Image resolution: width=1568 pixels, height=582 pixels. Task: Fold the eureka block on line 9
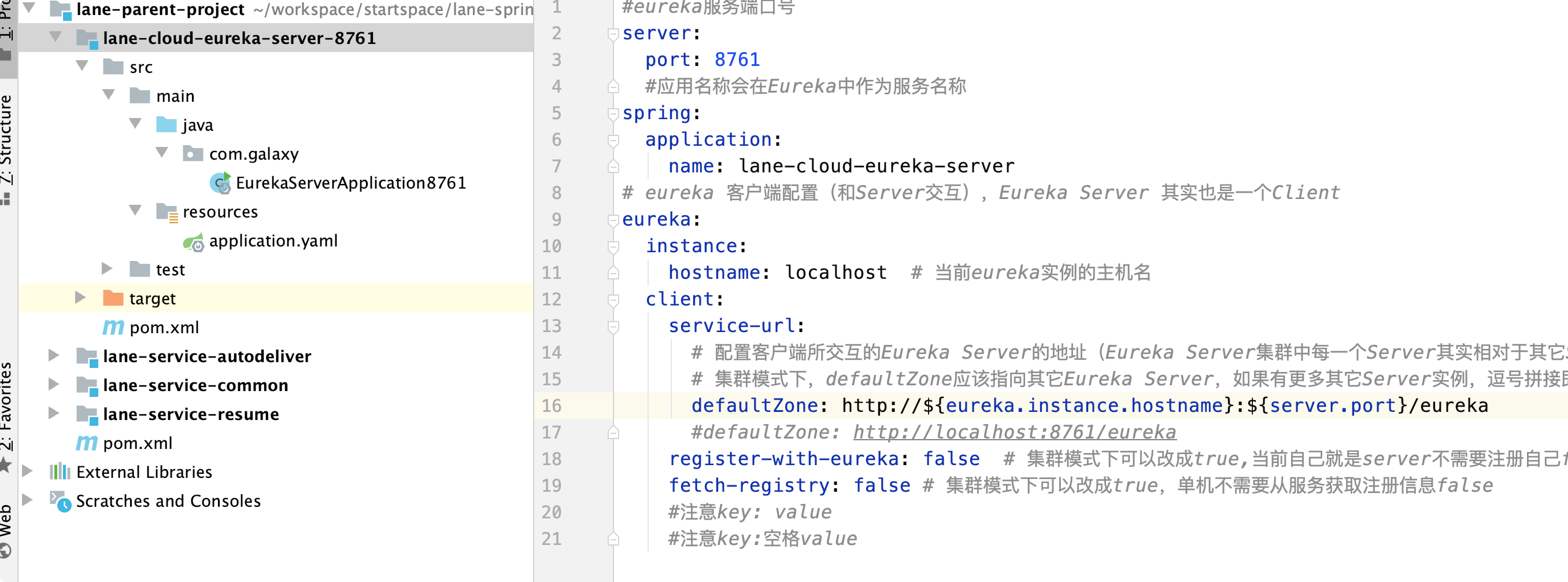[x=613, y=220]
